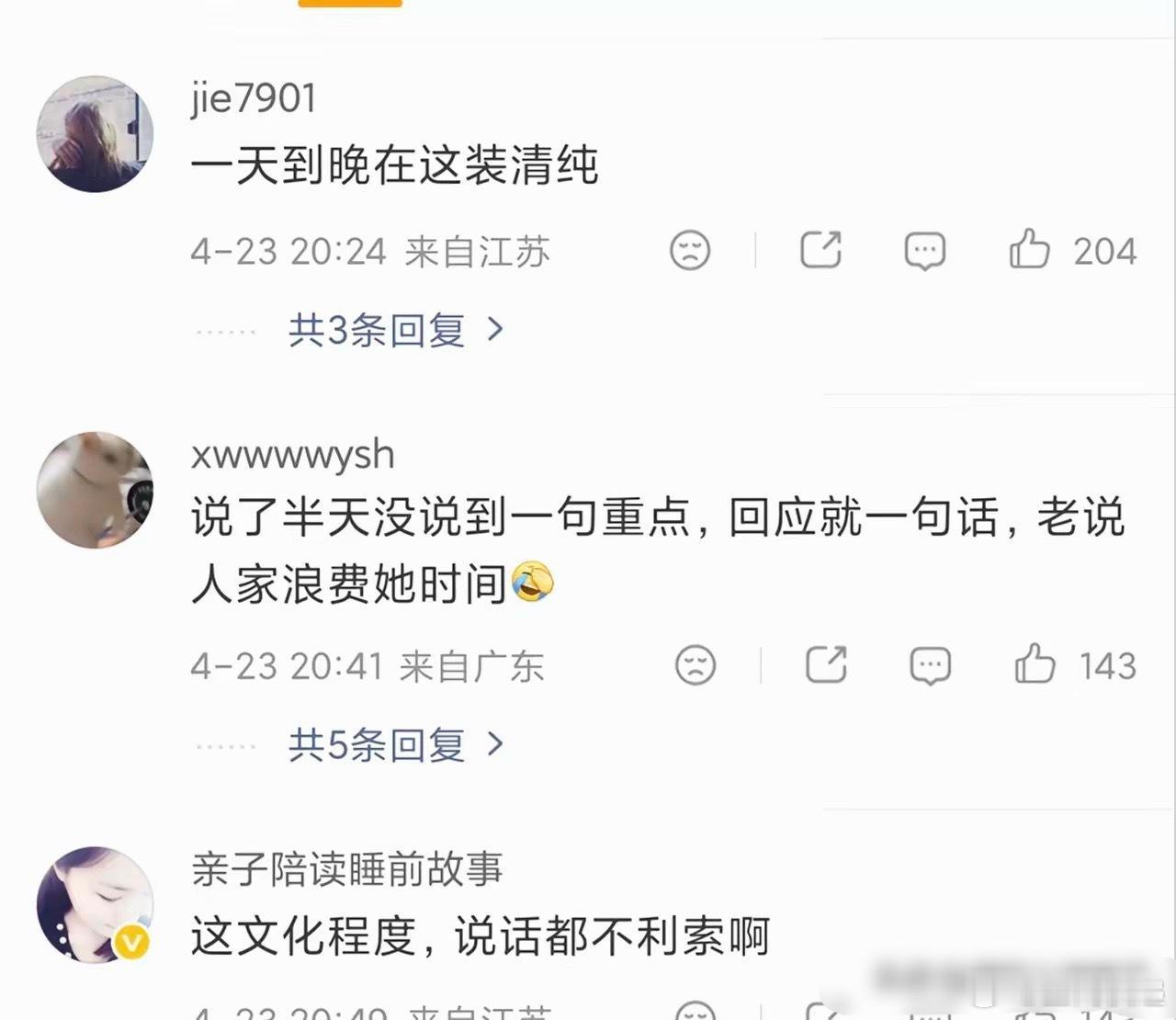Share xwwwwysh's comment via repost icon

pyautogui.click(x=826, y=664)
